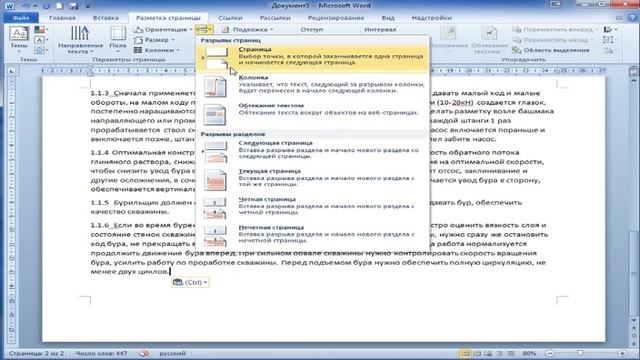Choose Even Page (Четная страница) section break

tap(313, 208)
